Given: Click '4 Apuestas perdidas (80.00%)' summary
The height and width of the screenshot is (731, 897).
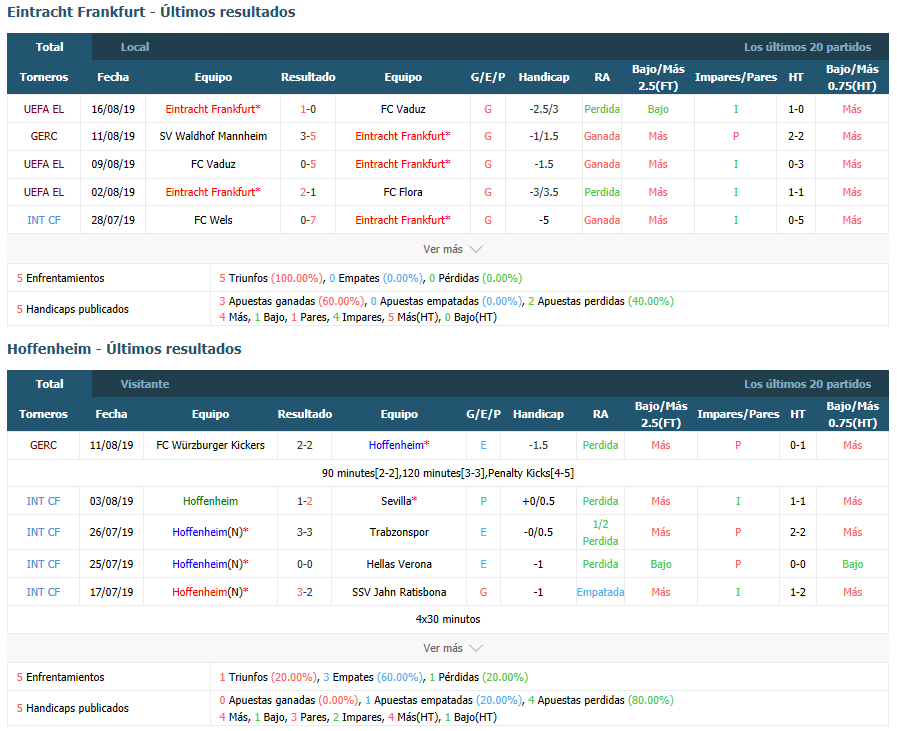Looking at the screenshot, I should click(x=601, y=700).
